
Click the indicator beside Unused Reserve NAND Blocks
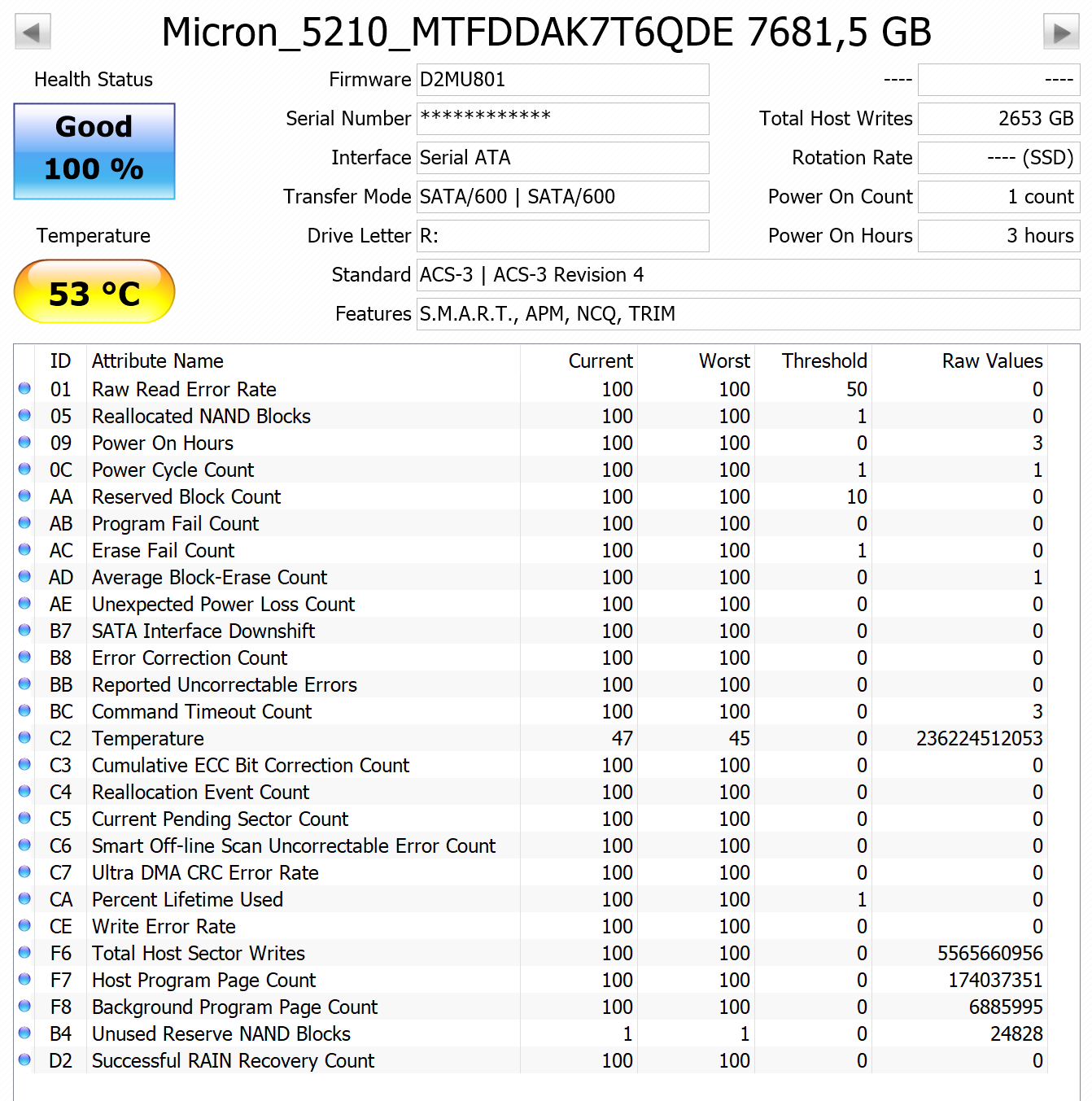24,1033
